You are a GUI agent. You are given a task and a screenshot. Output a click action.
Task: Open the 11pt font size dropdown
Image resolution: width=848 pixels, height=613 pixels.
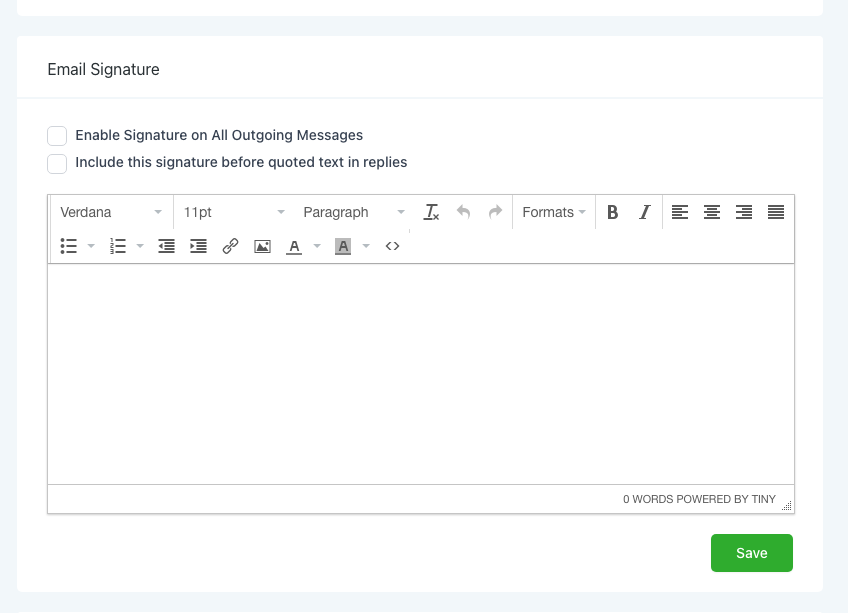(x=234, y=212)
